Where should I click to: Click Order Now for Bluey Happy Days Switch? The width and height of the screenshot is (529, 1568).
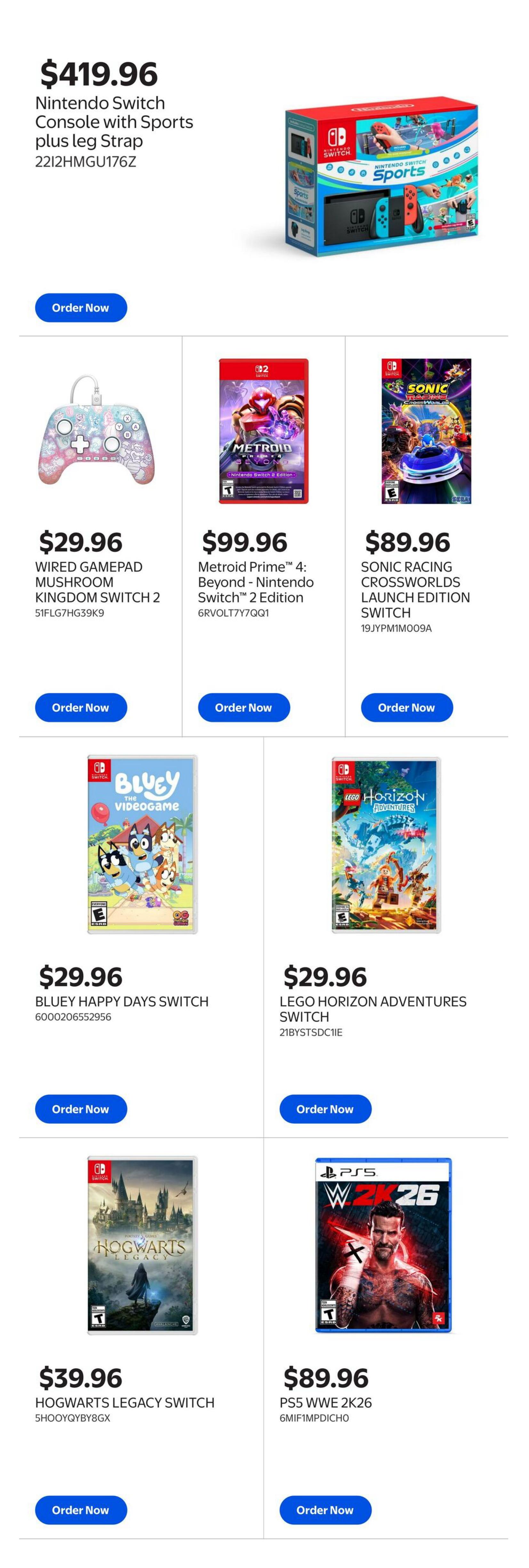coord(81,1109)
